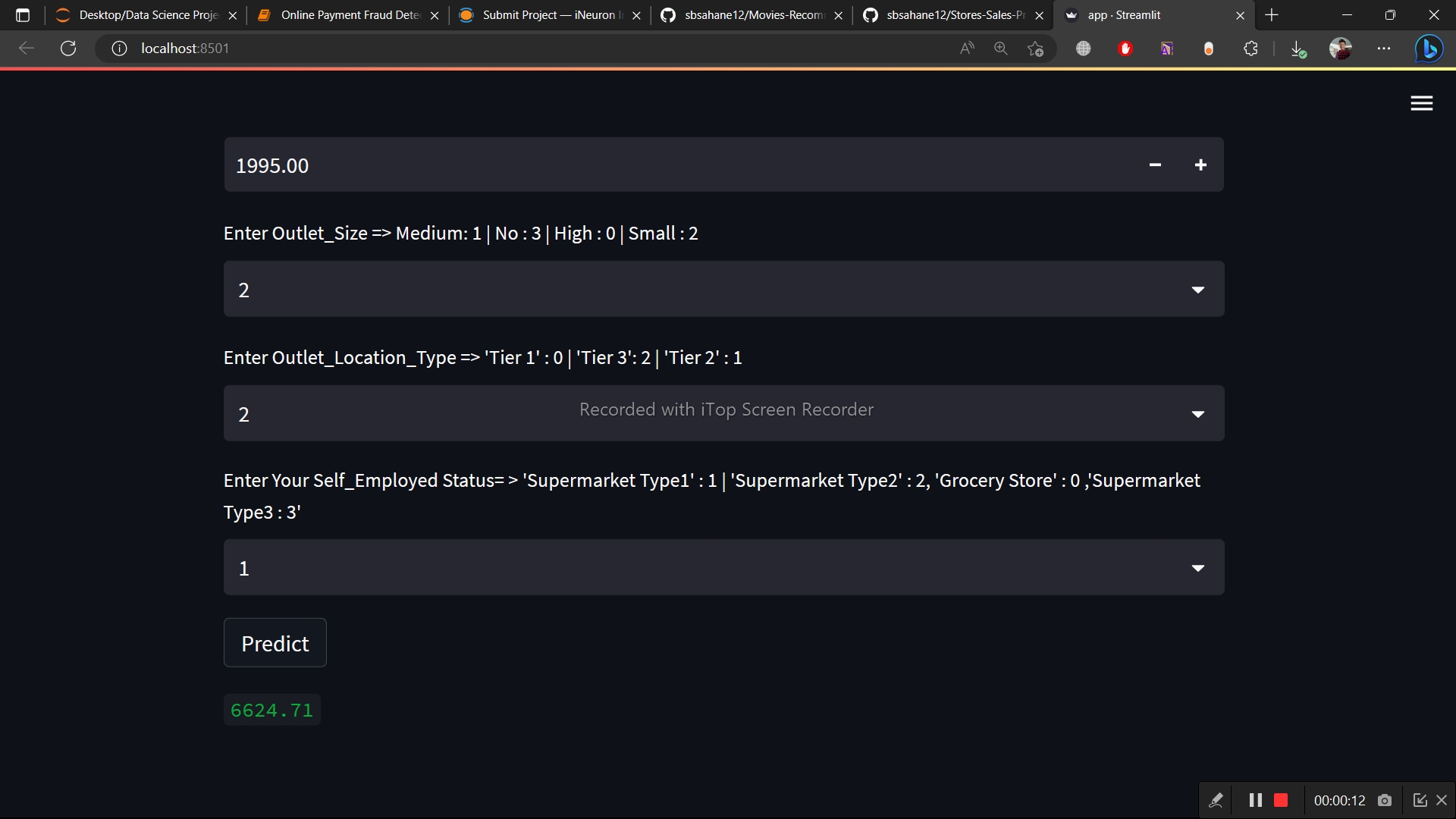Open browser Extensions puzzle icon

click(x=1251, y=49)
